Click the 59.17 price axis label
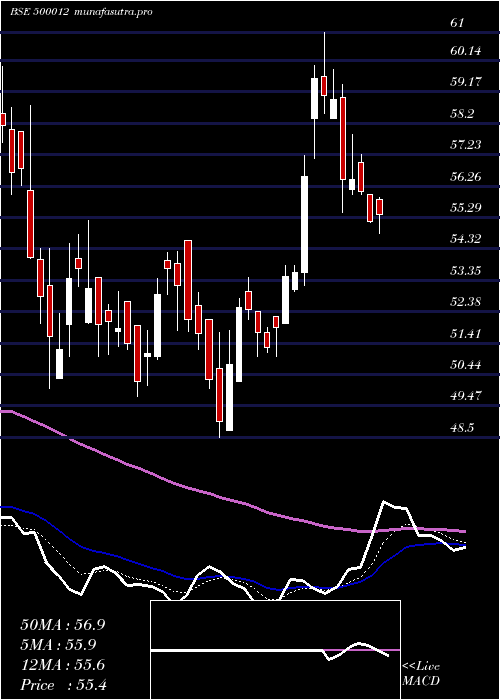This screenshot has width=500, height=700. pyautogui.click(x=466, y=82)
